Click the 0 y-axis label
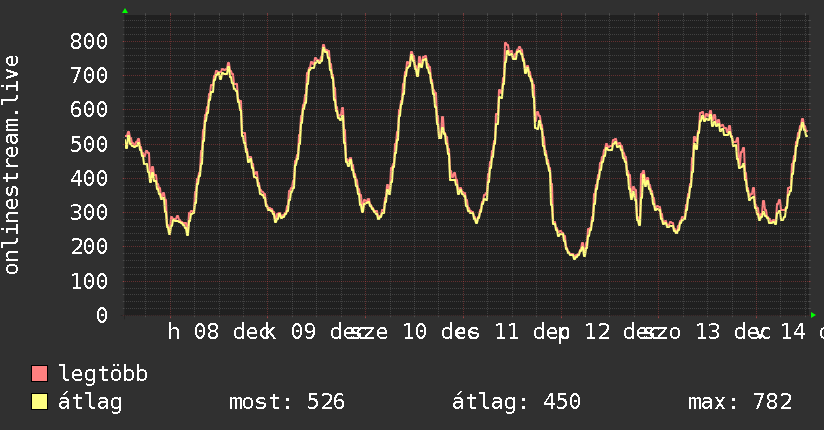The height and width of the screenshot is (430, 824). [102, 315]
